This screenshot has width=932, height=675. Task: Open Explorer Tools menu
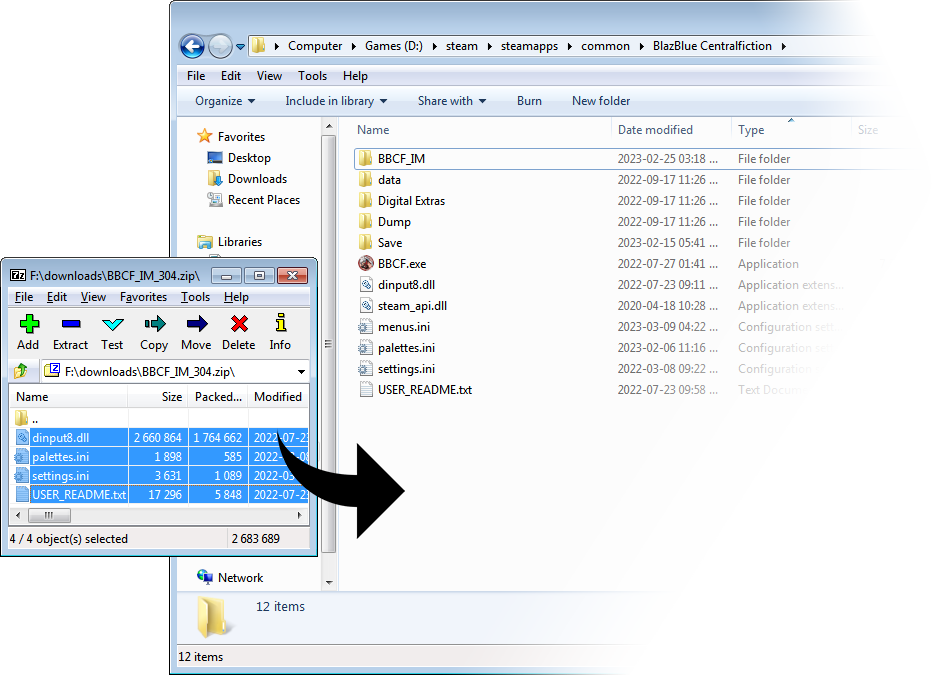coord(312,76)
